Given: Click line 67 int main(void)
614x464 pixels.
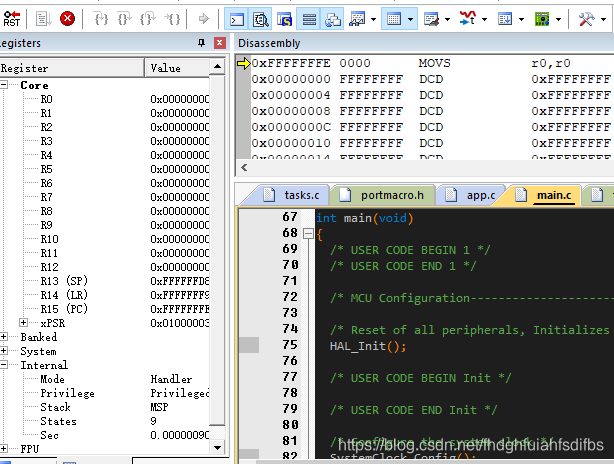Looking at the screenshot, I should pyautogui.click(x=365, y=218).
